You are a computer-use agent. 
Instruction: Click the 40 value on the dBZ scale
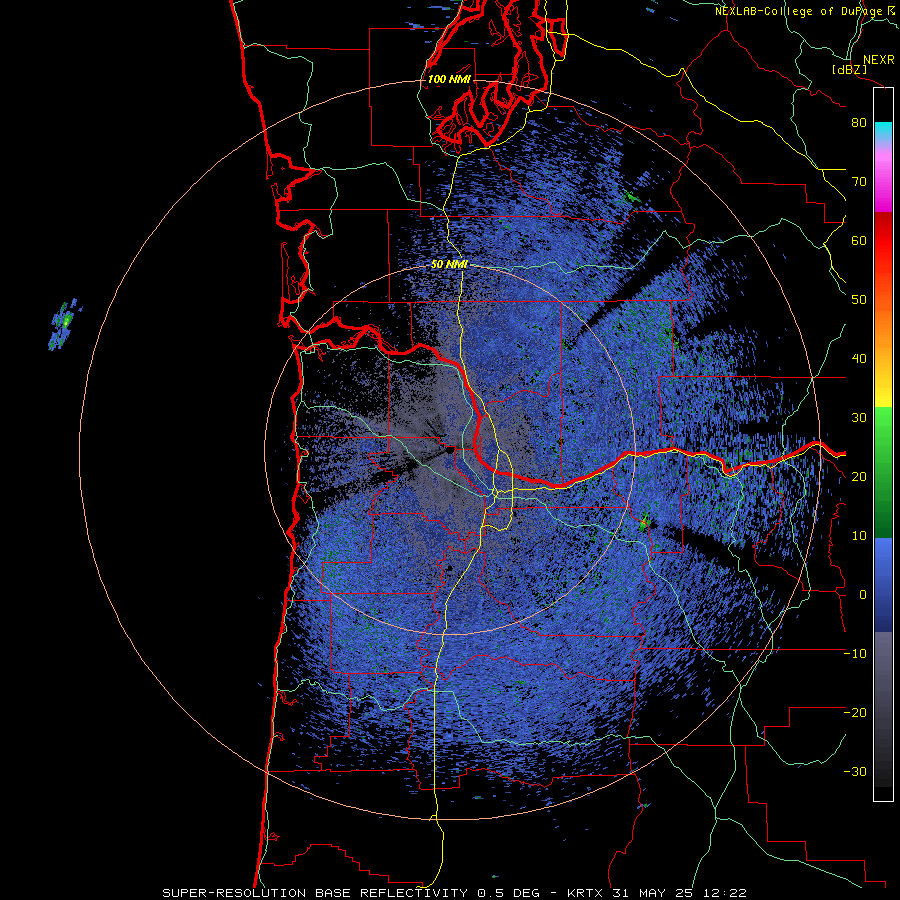tap(859, 359)
